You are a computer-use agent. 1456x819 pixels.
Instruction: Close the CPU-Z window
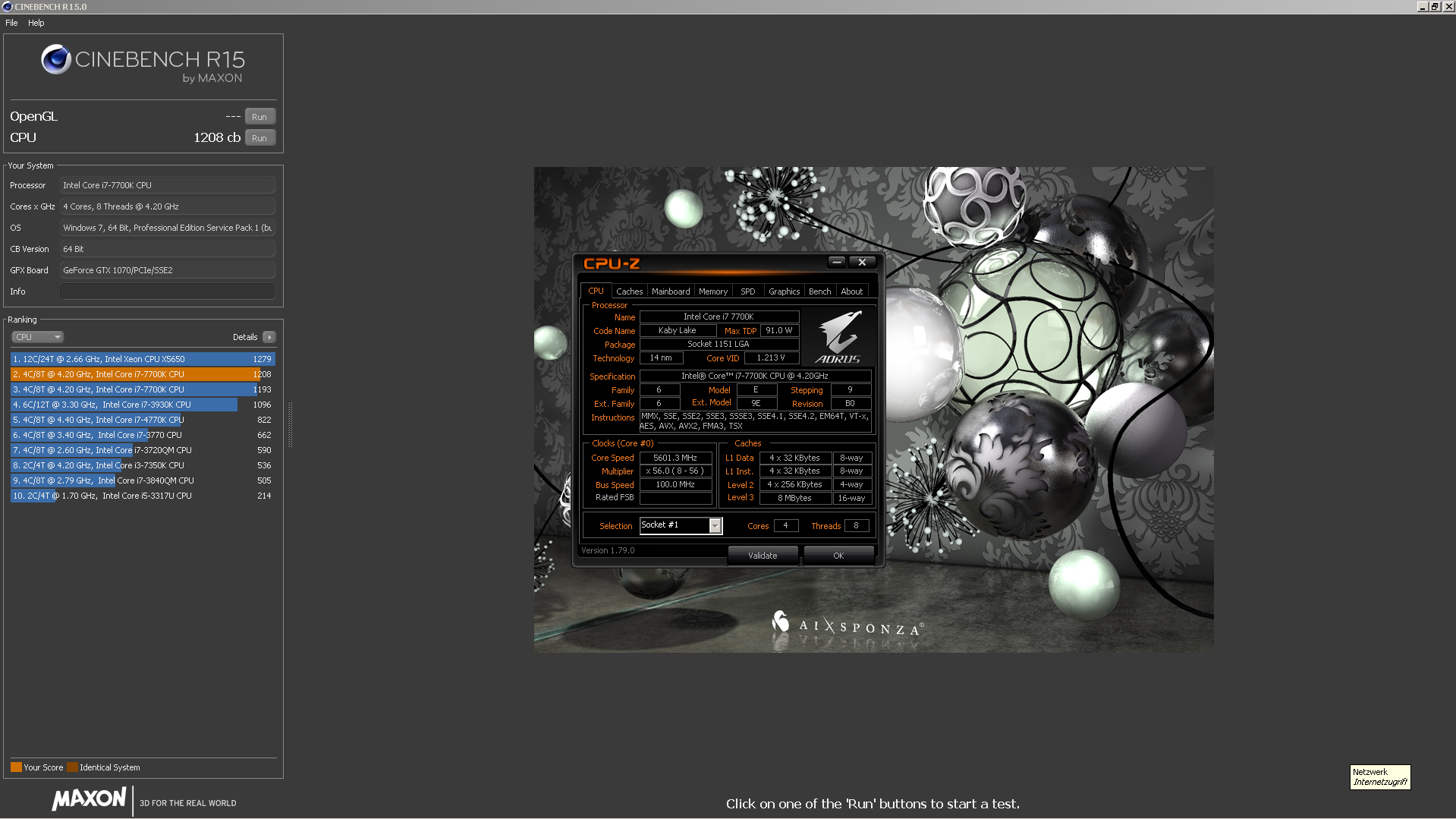tap(862, 262)
